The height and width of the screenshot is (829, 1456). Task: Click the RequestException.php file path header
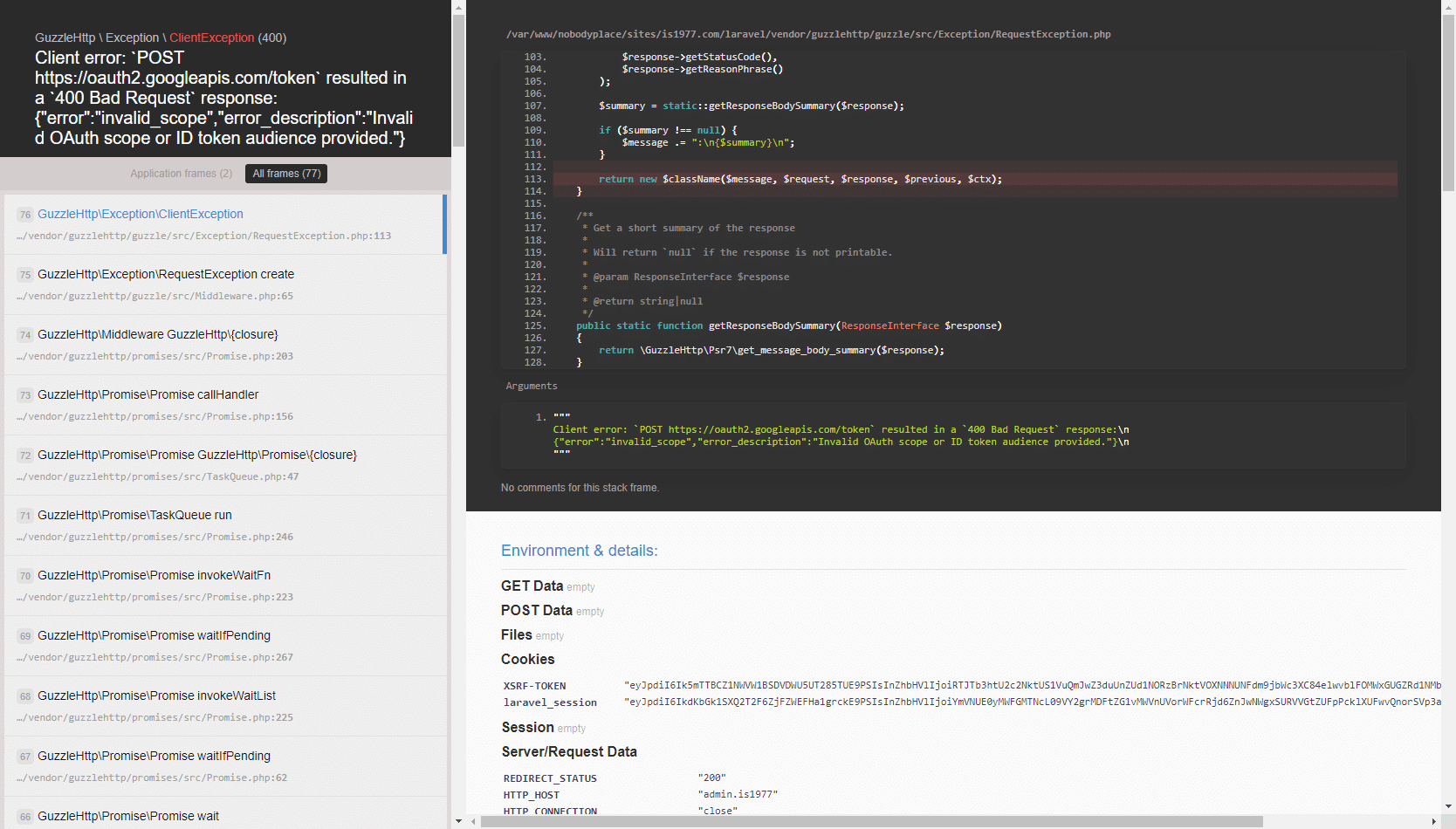pos(808,34)
